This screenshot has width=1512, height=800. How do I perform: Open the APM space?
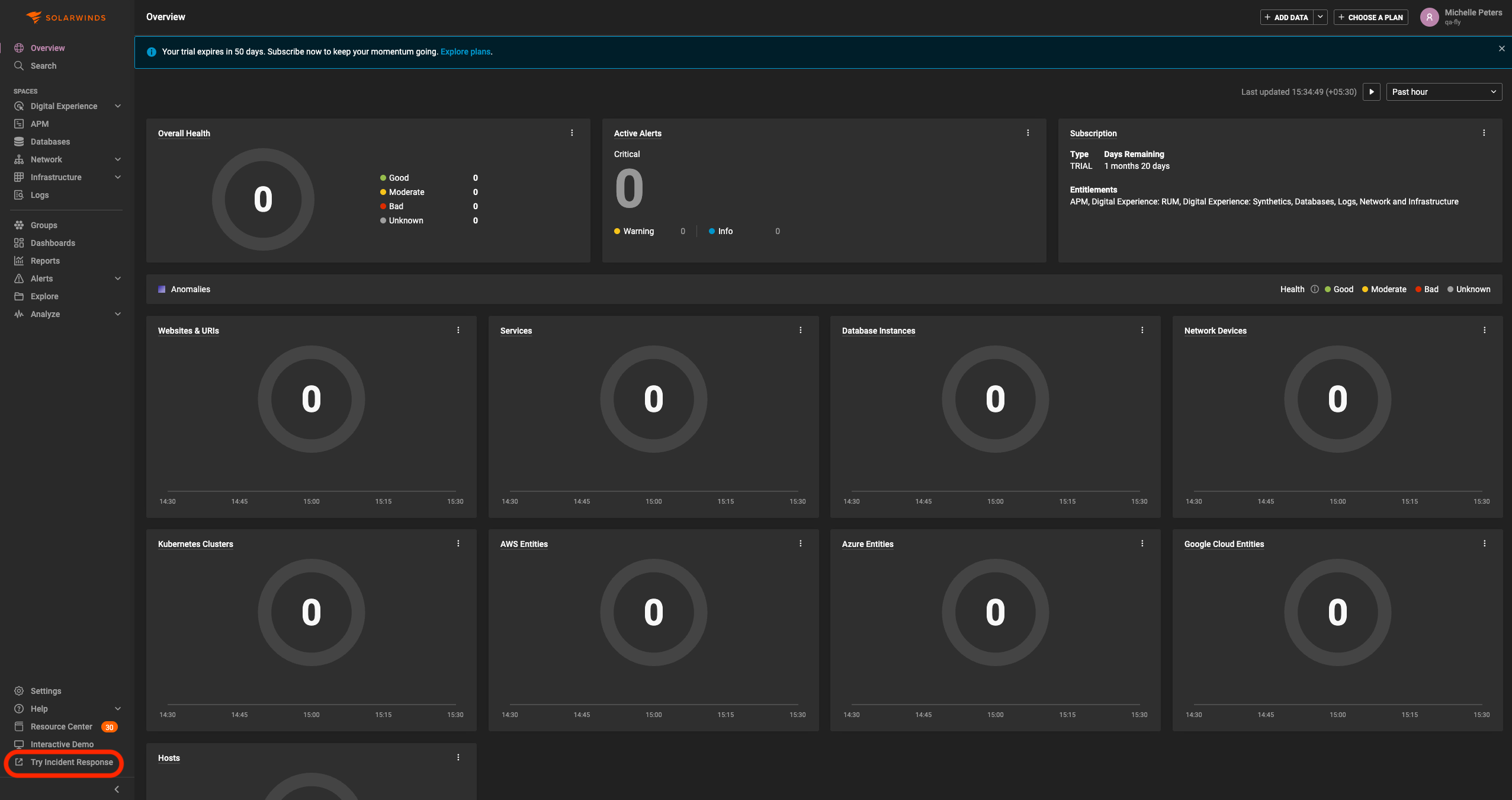coord(39,124)
